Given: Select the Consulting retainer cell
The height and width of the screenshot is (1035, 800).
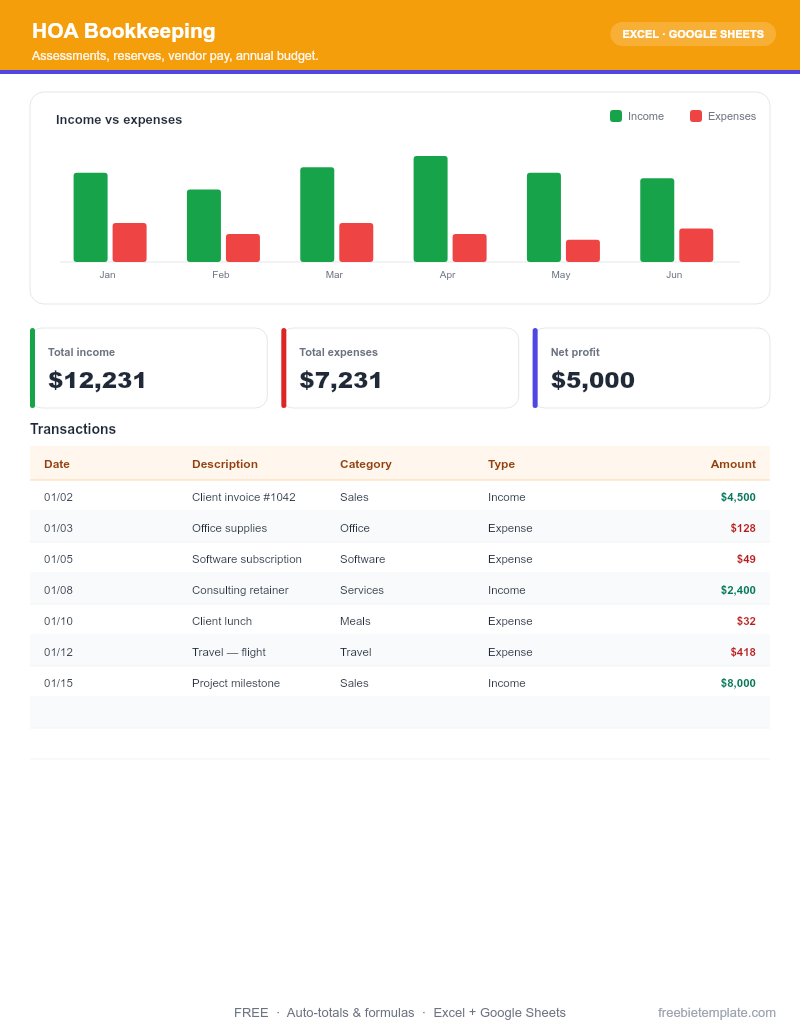Looking at the screenshot, I should (240, 590).
